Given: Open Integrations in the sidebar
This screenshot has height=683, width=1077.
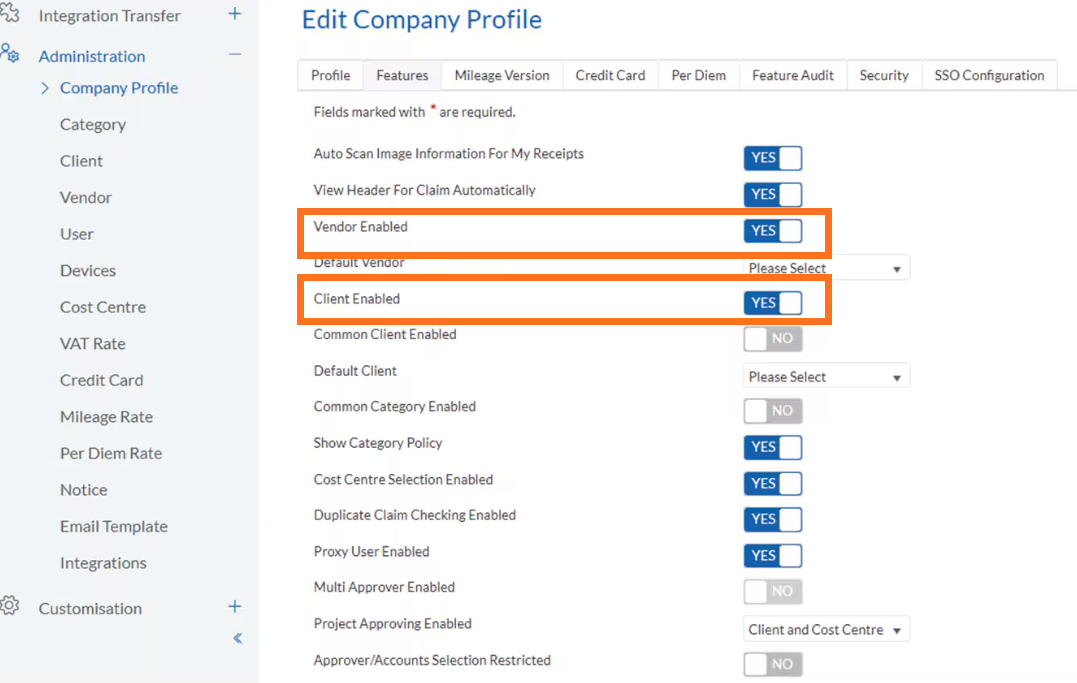Looking at the screenshot, I should (x=103, y=563).
